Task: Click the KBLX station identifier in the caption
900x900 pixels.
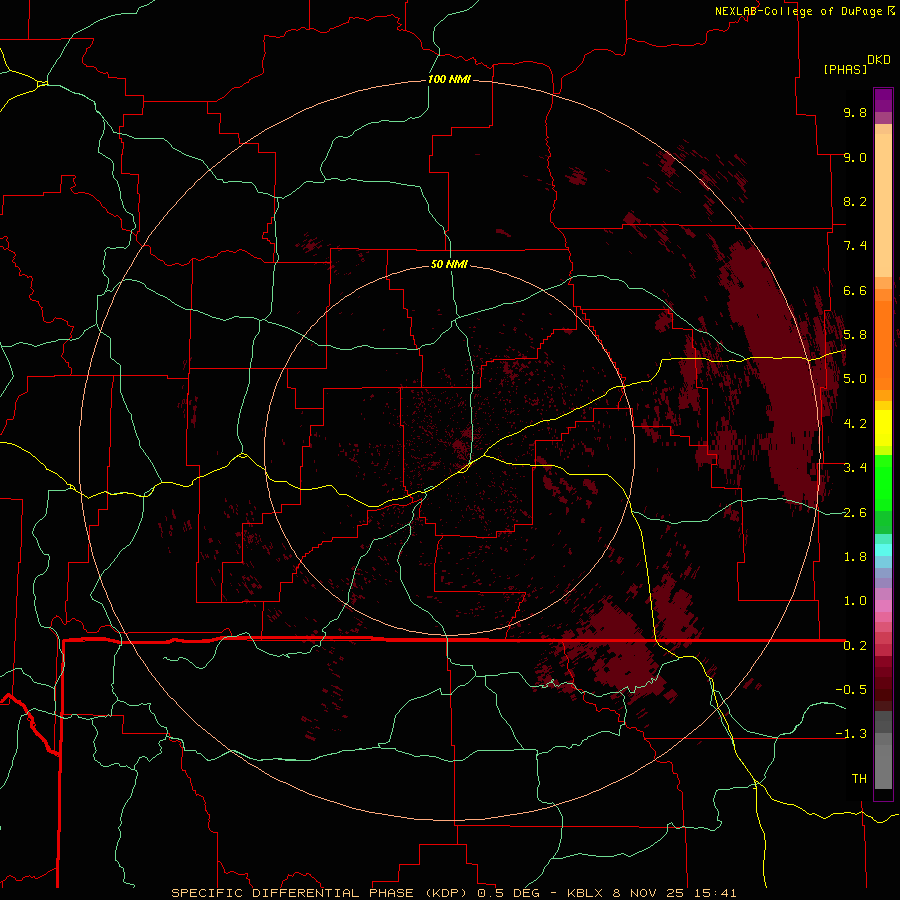Action: (585, 893)
